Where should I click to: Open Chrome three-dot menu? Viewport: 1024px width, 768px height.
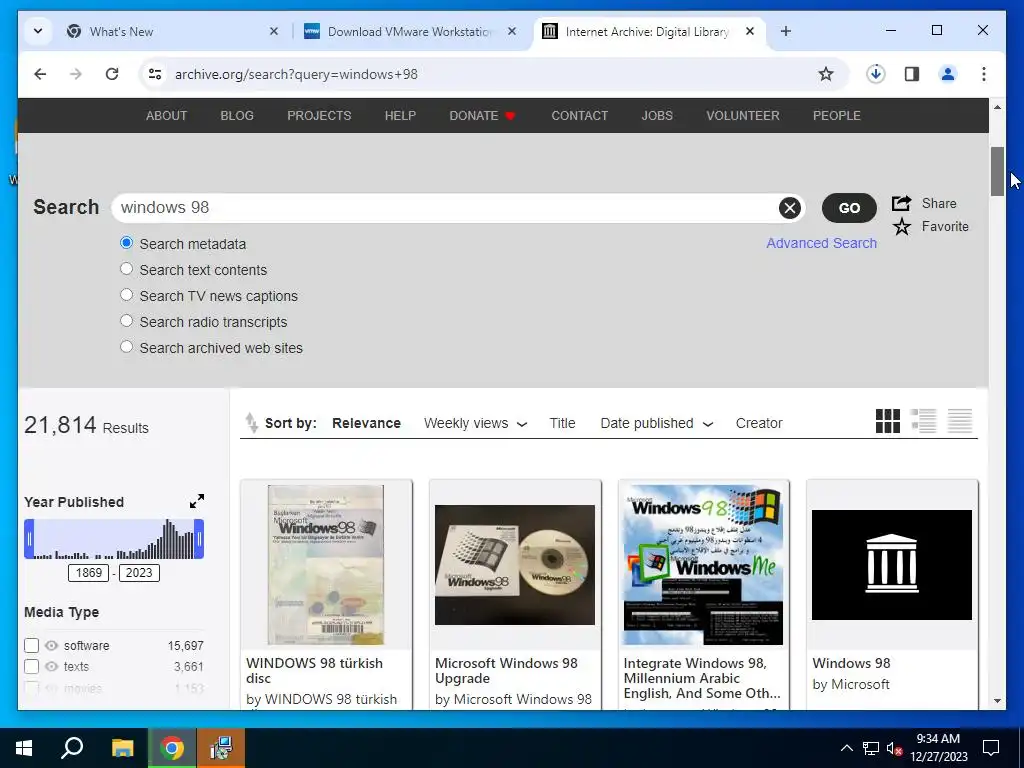pyautogui.click(x=984, y=74)
